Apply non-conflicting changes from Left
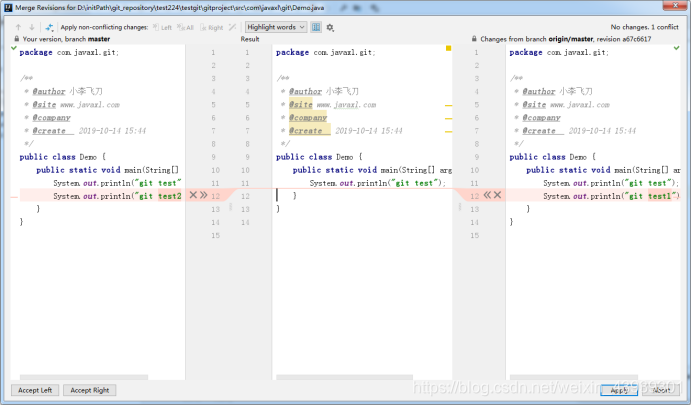This screenshot has height=406, width=692. (162, 27)
